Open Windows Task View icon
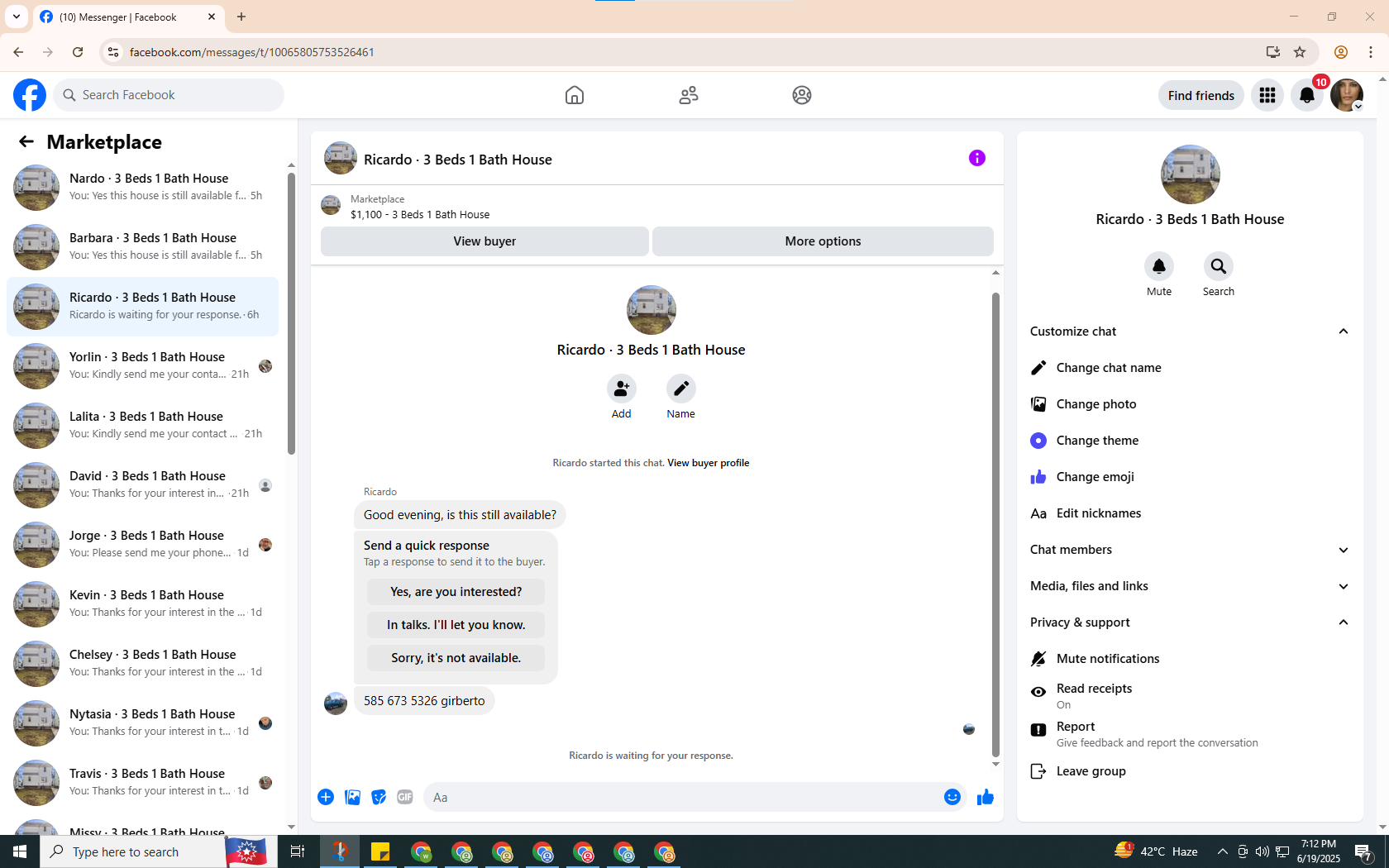The width and height of the screenshot is (1389, 868). [x=298, y=851]
